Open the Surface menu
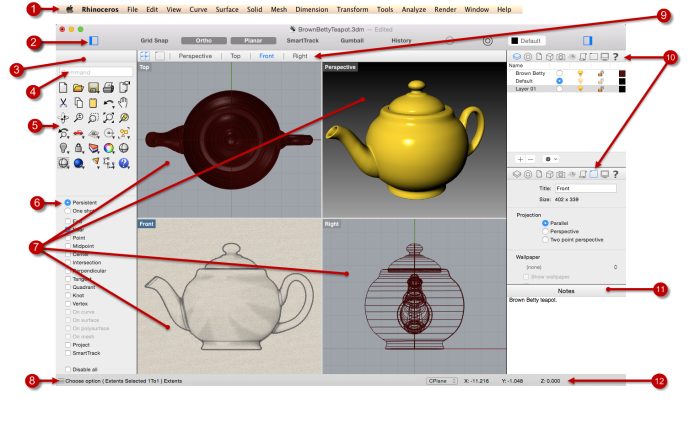This screenshot has height=428, width=700. coord(227,9)
